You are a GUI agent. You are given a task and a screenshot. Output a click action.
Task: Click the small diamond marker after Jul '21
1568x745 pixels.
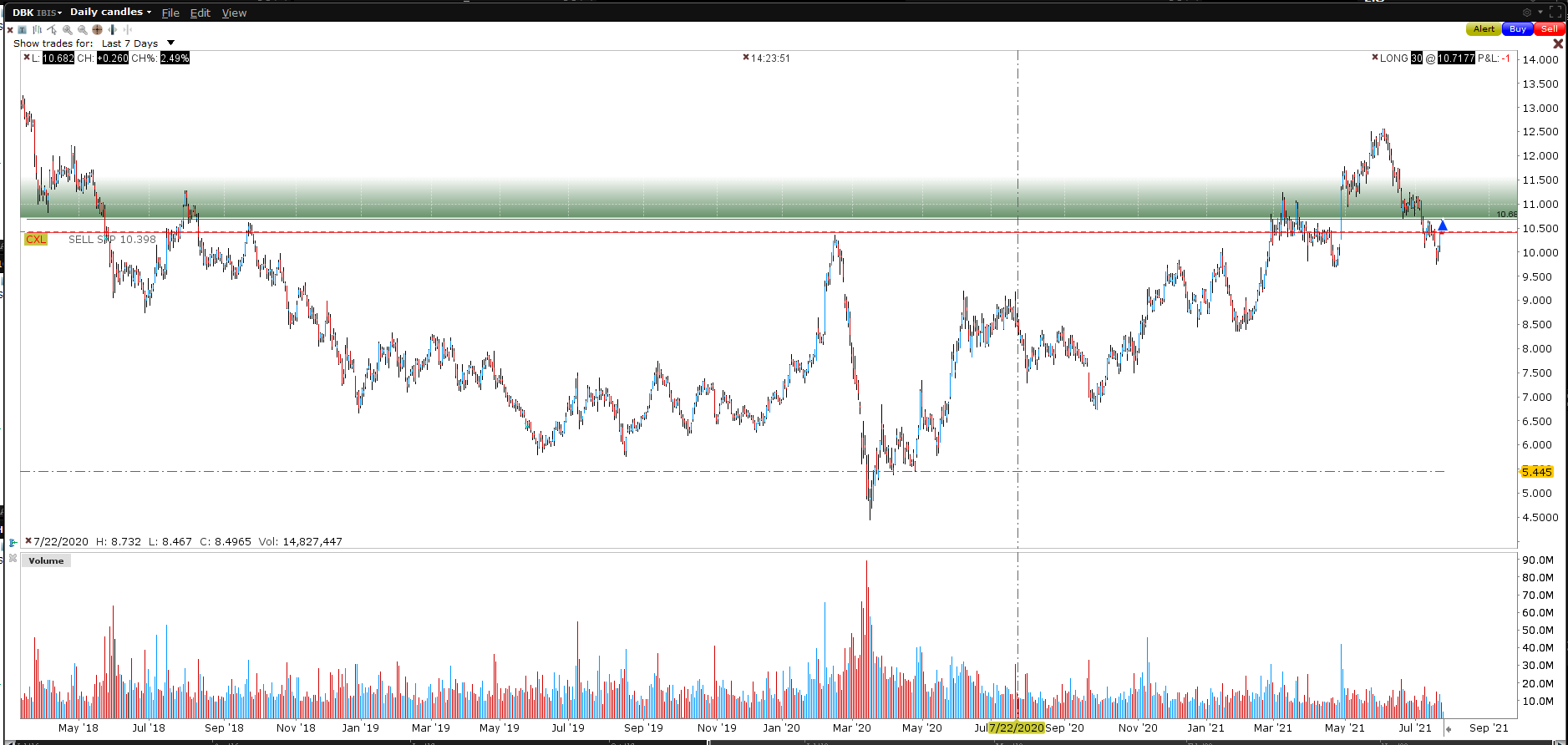pos(1449,729)
